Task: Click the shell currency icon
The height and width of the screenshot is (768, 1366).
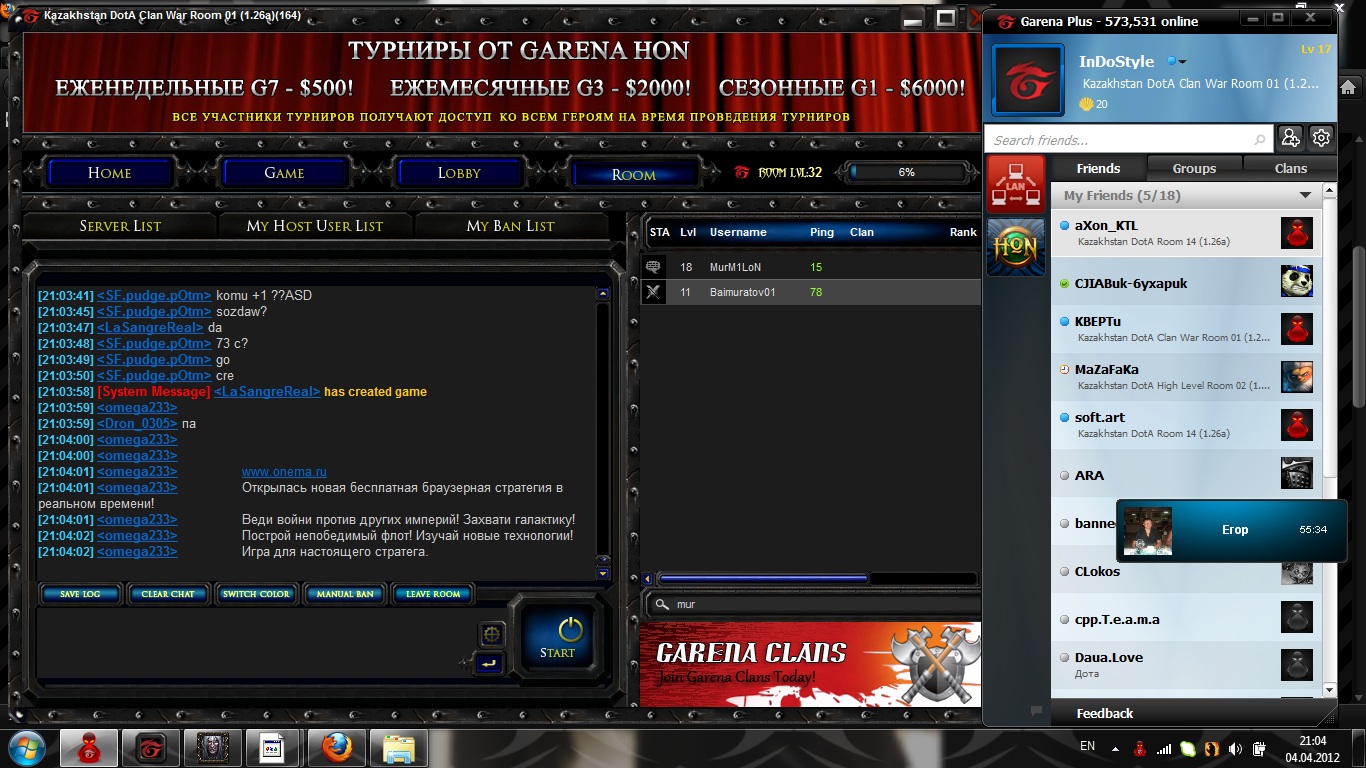Action: pyautogui.click(x=1086, y=104)
